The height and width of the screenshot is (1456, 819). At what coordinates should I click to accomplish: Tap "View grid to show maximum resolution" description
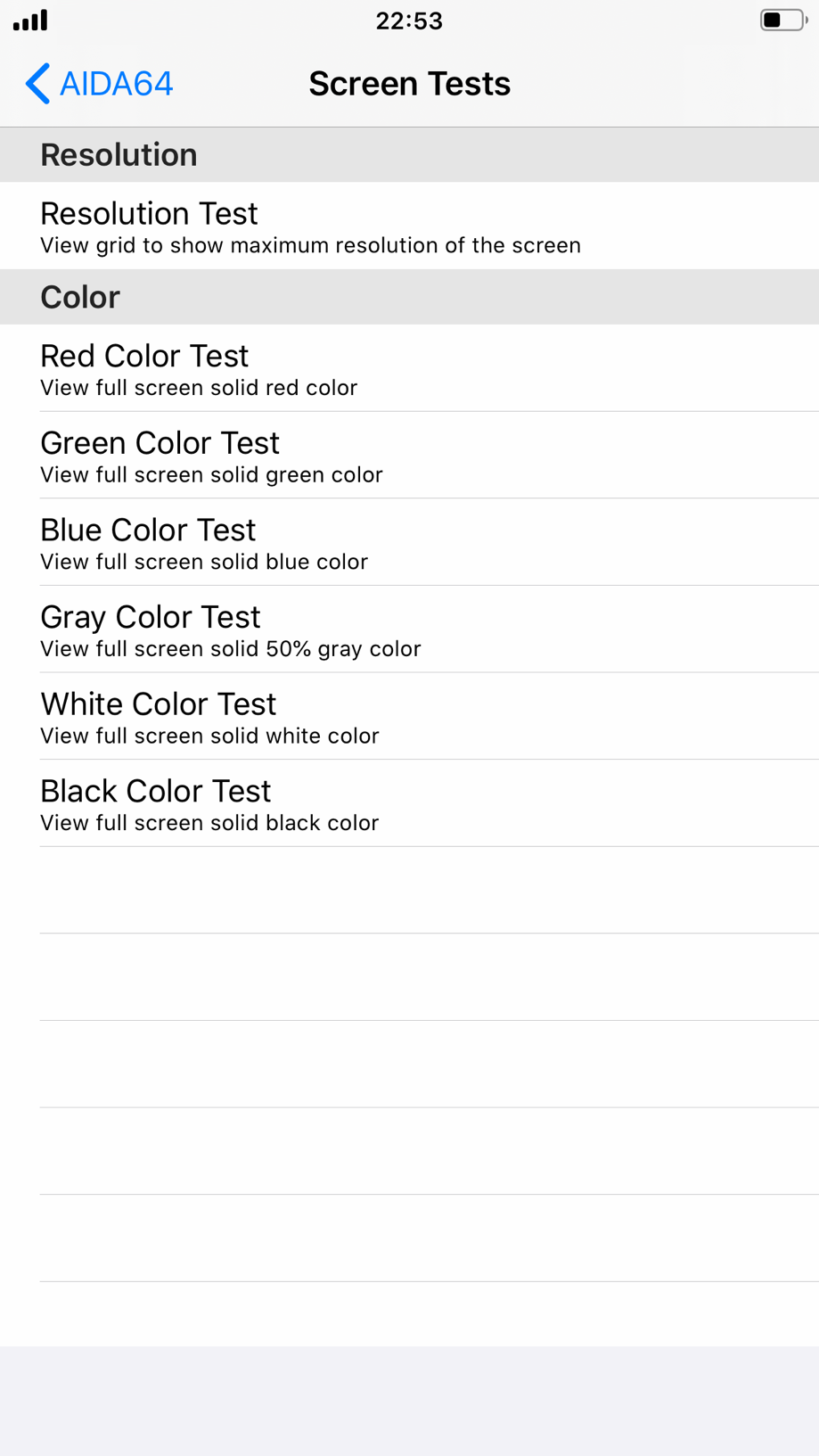tap(310, 245)
